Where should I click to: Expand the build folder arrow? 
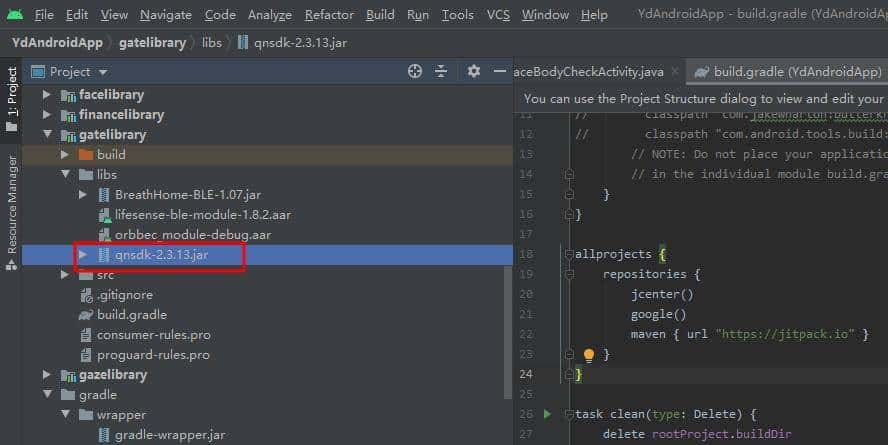(65, 155)
